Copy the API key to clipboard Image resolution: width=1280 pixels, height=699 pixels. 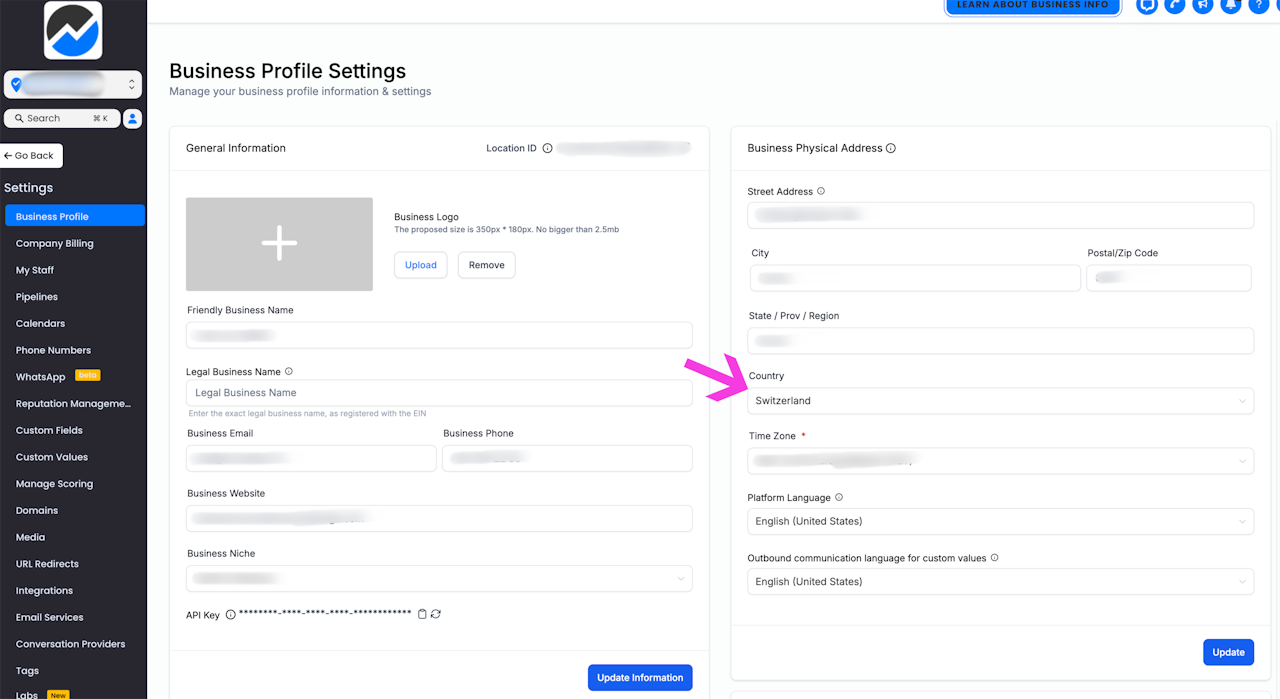tap(422, 614)
